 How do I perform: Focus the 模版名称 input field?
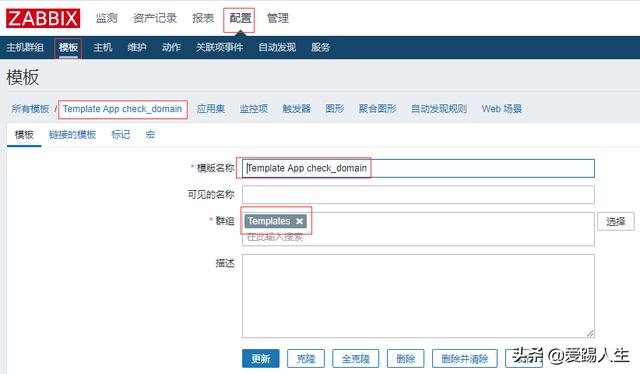pos(418,168)
